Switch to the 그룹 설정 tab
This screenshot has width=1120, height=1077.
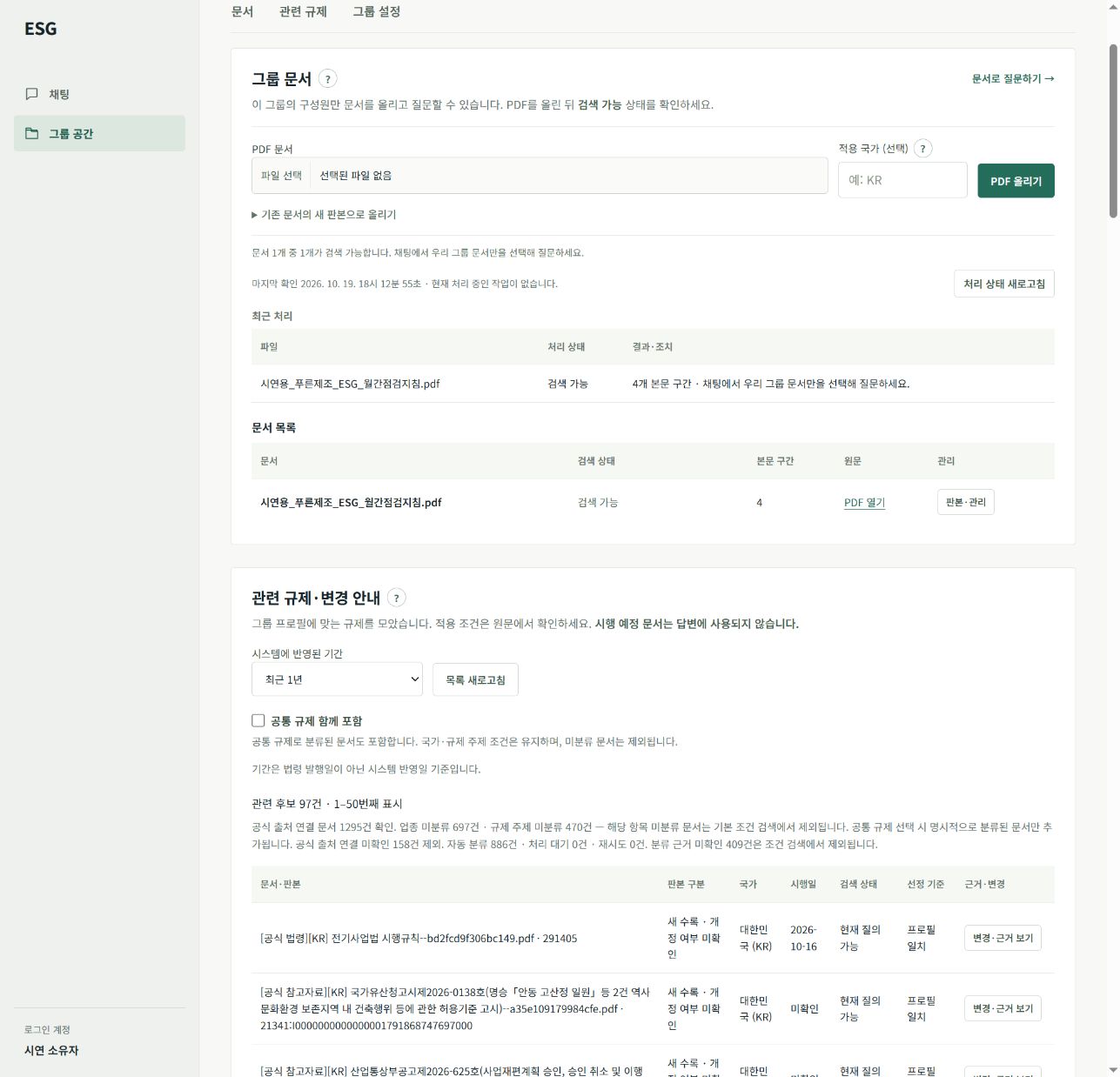(376, 11)
